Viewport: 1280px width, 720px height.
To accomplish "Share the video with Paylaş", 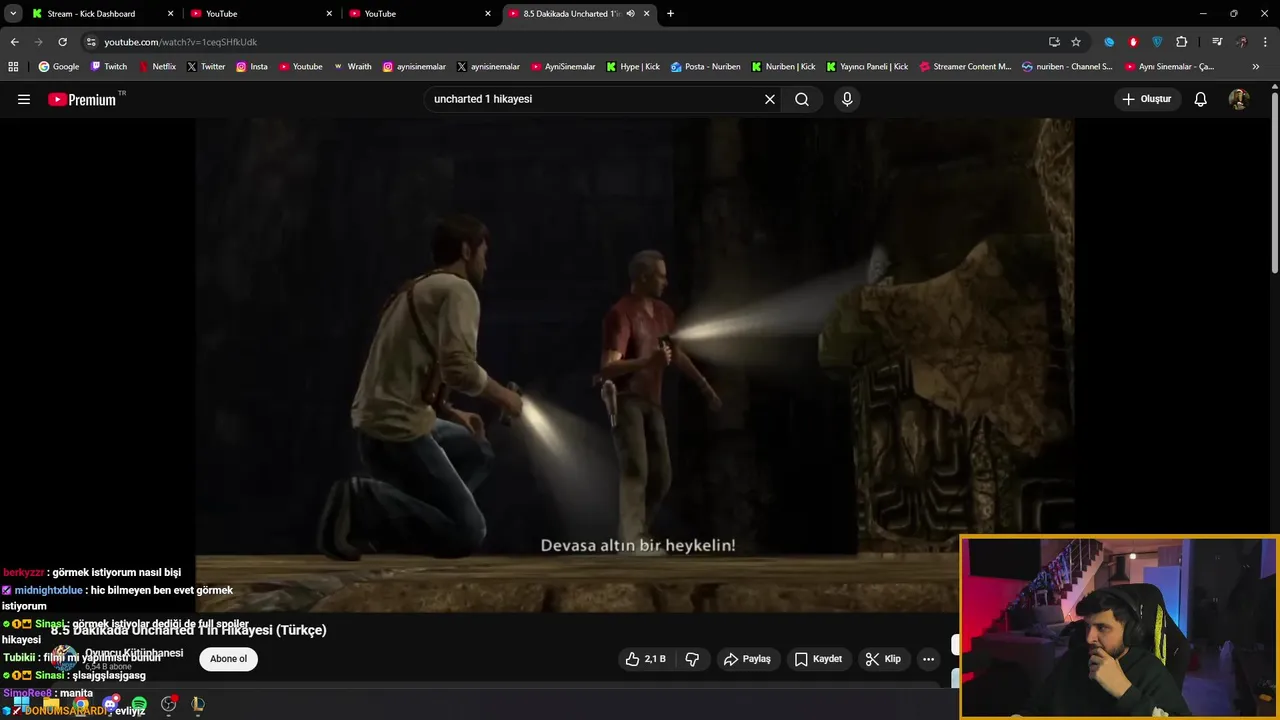I will click(x=748, y=659).
